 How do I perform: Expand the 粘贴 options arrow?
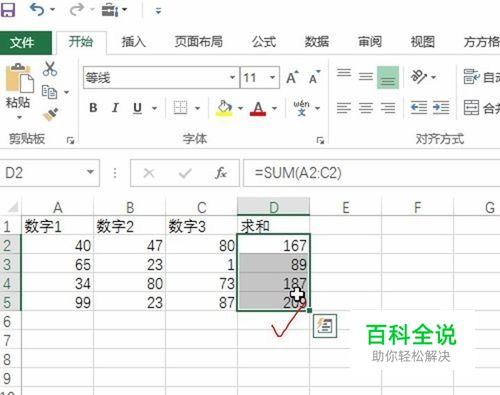click(19, 117)
